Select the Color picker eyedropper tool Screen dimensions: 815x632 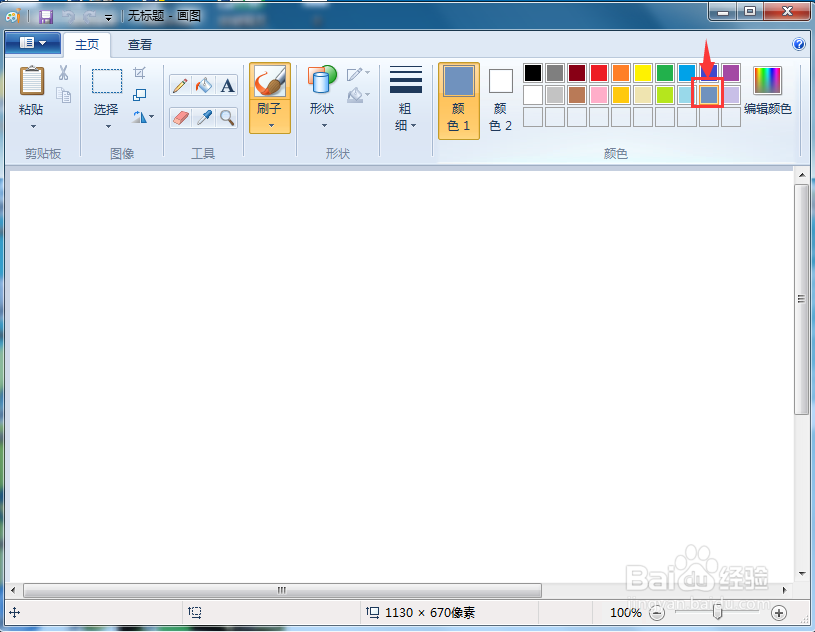point(204,118)
